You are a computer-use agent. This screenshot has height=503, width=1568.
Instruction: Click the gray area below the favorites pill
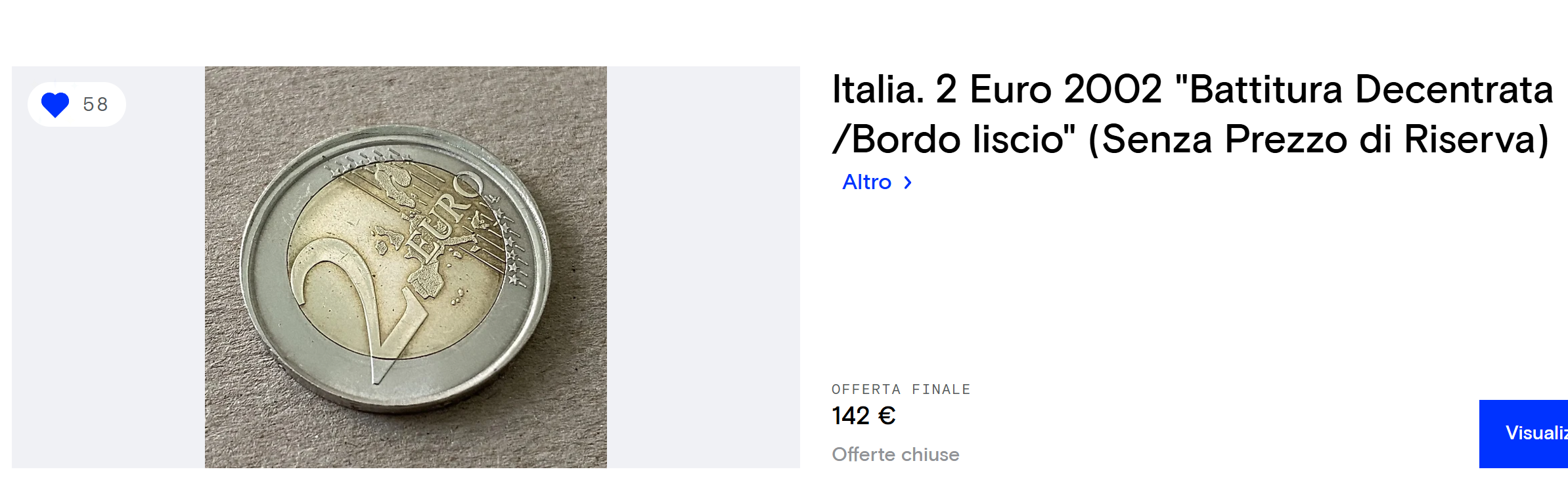108,295
